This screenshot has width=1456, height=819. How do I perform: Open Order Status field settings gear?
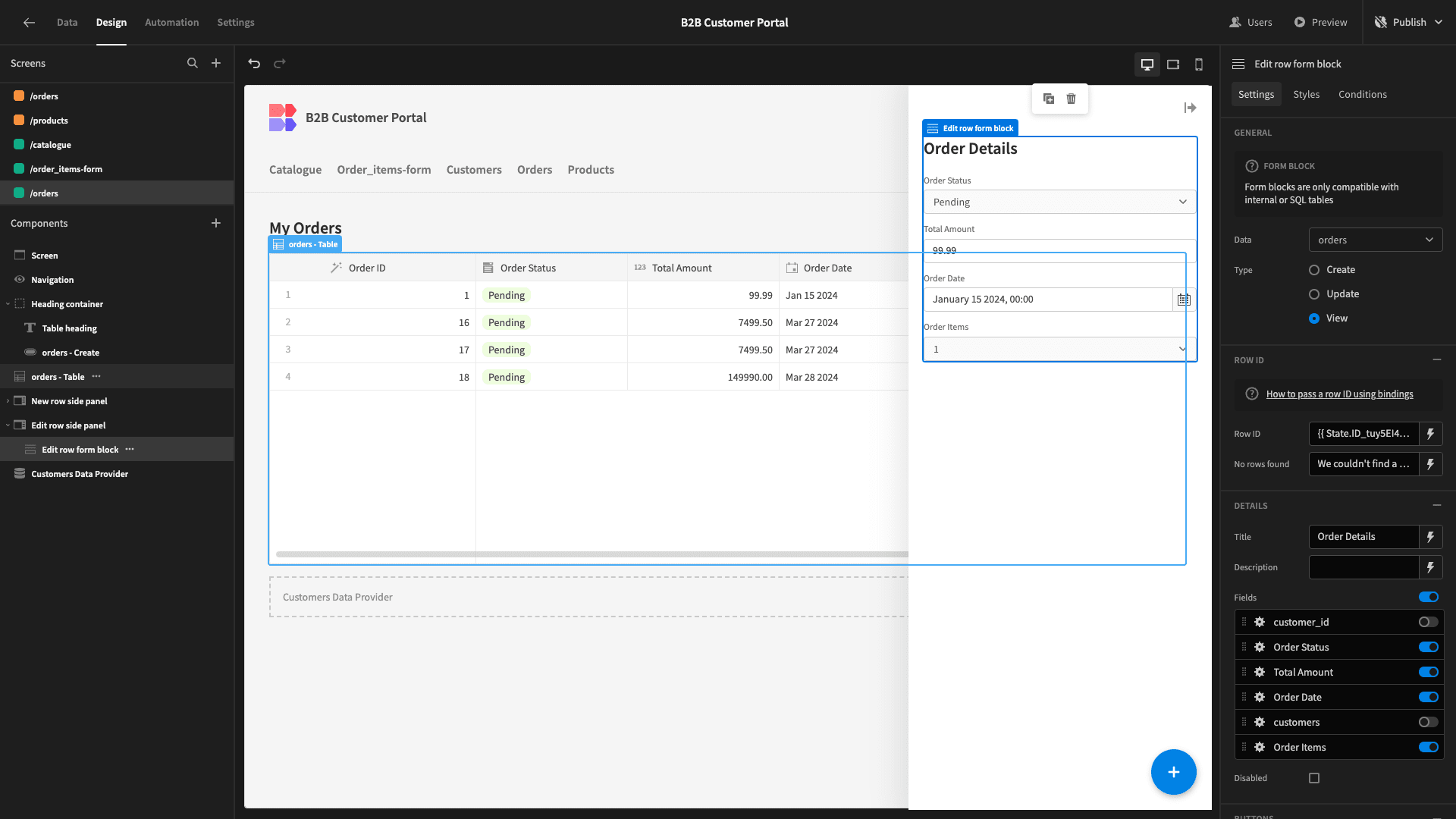click(x=1260, y=647)
